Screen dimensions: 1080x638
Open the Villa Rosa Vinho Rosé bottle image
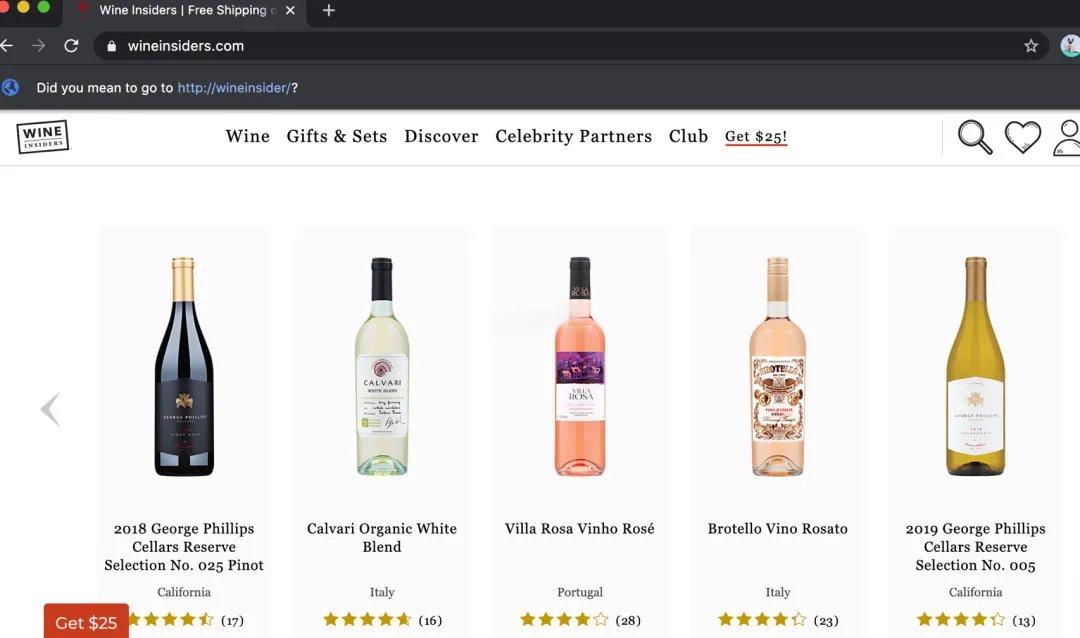580,367
